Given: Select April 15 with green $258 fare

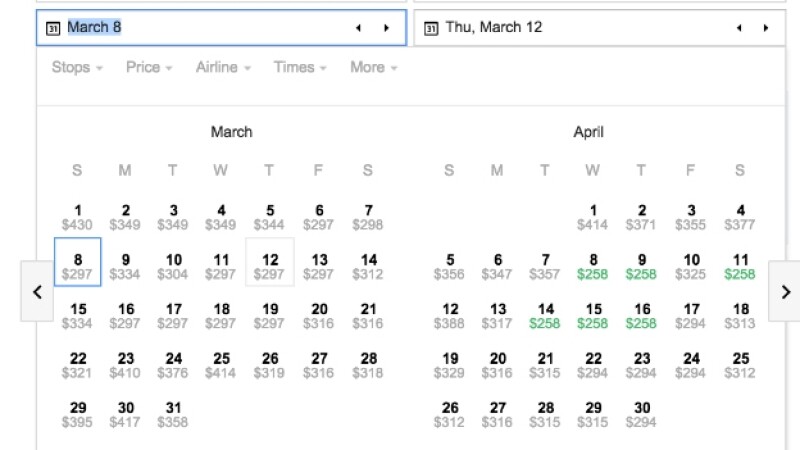Looking at the screenshot, I should pos(593,316).
